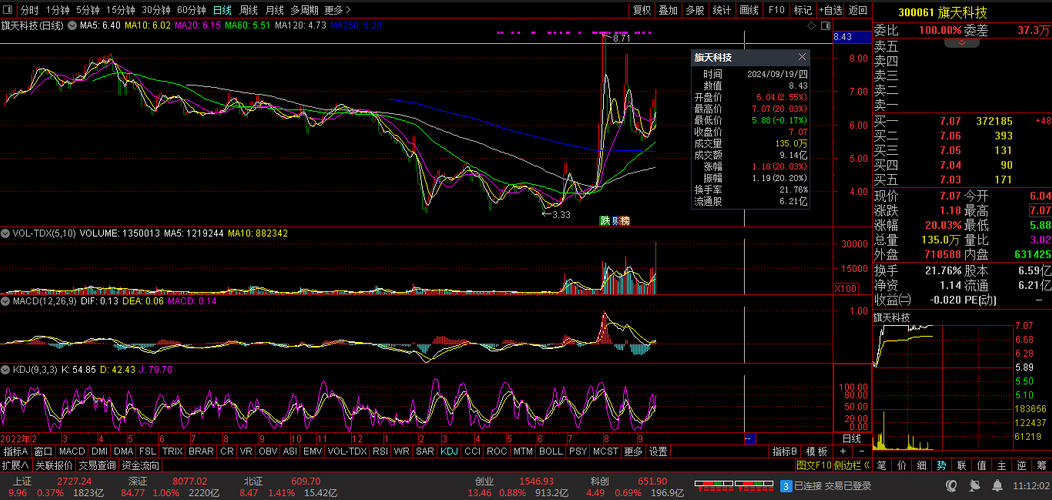The height and width of the screenshot is (500, 1052).
Task: Open the notification bell icon
Action: (998, 486)
